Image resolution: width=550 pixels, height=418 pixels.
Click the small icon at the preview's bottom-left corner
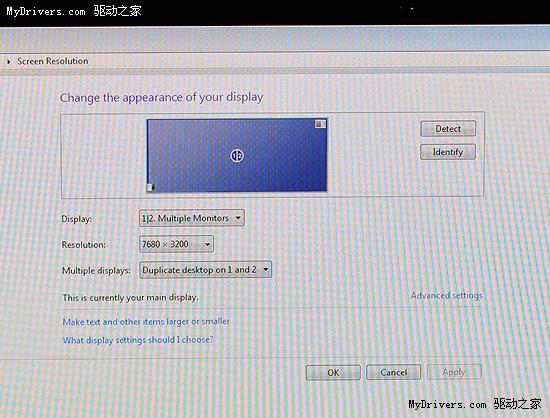pos(150,188)
